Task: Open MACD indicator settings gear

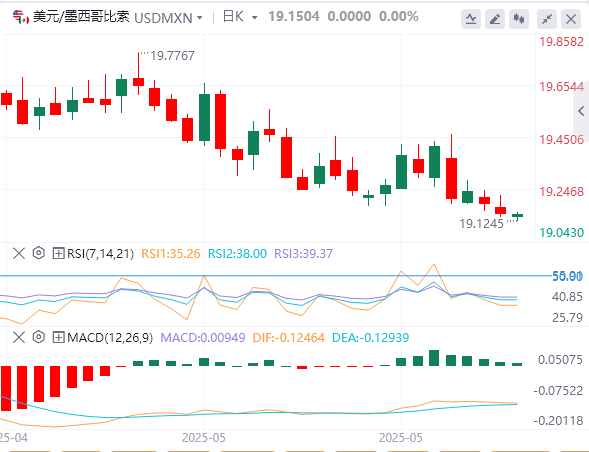Action: (x=38, y=337)
